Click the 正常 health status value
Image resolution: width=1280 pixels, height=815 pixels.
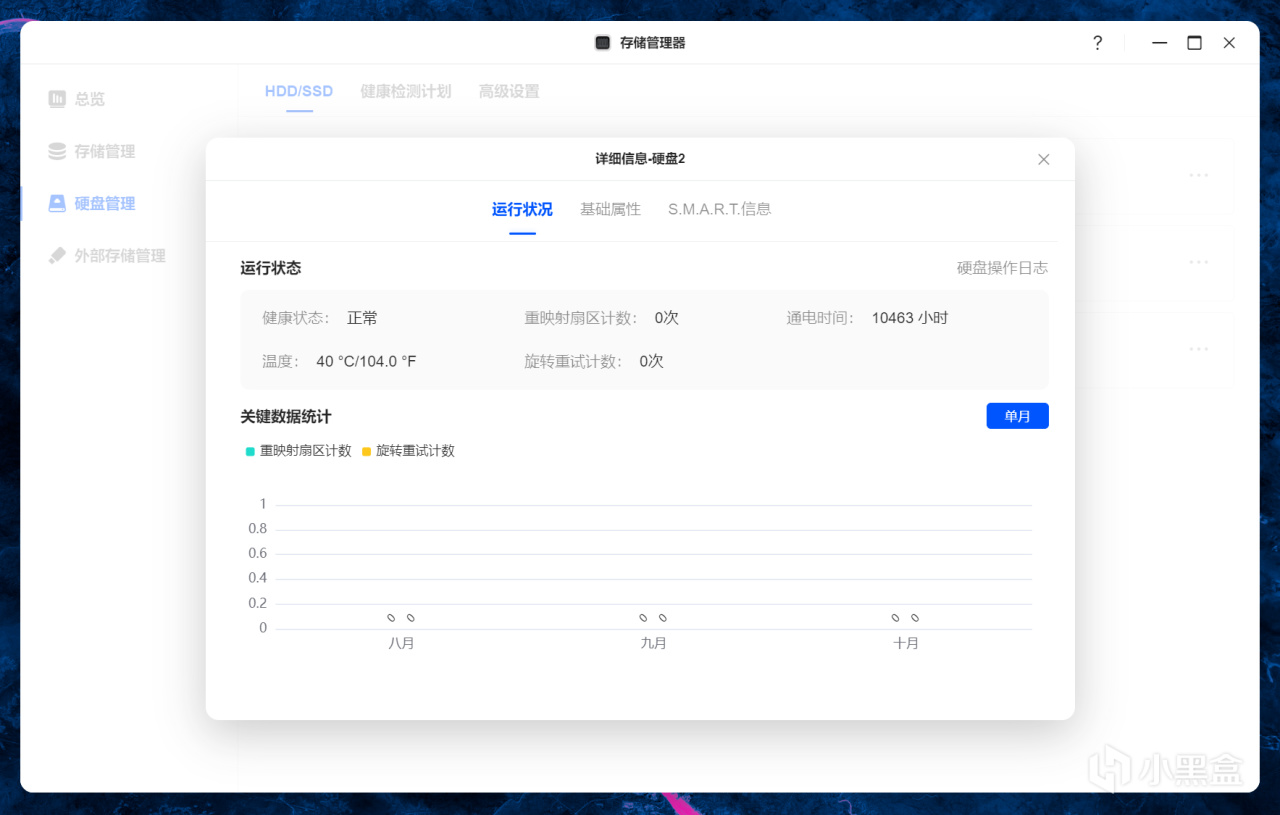click(362, 318)
